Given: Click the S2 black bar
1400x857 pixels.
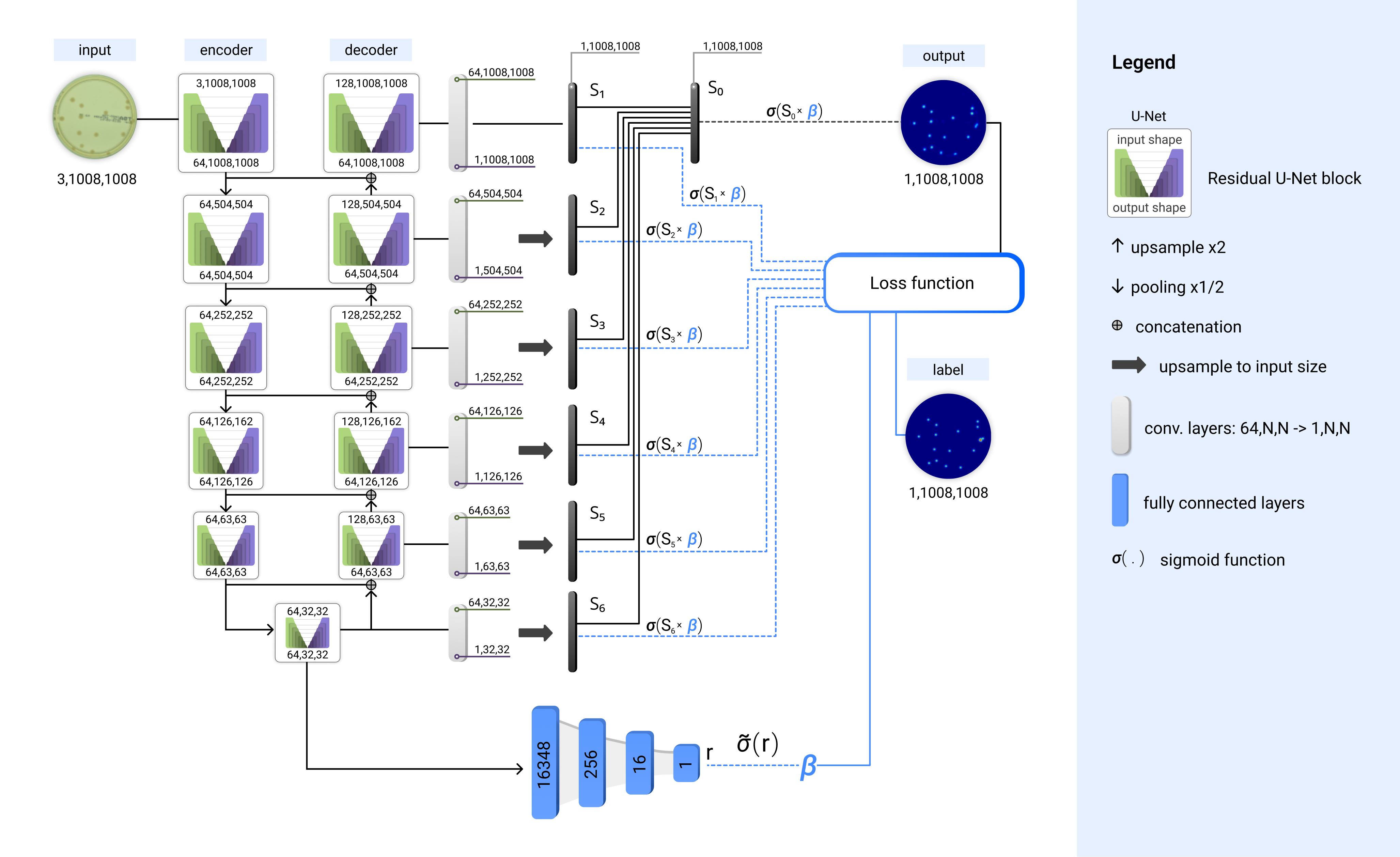Looking at the screenshot, I should [x=573, y=235].
